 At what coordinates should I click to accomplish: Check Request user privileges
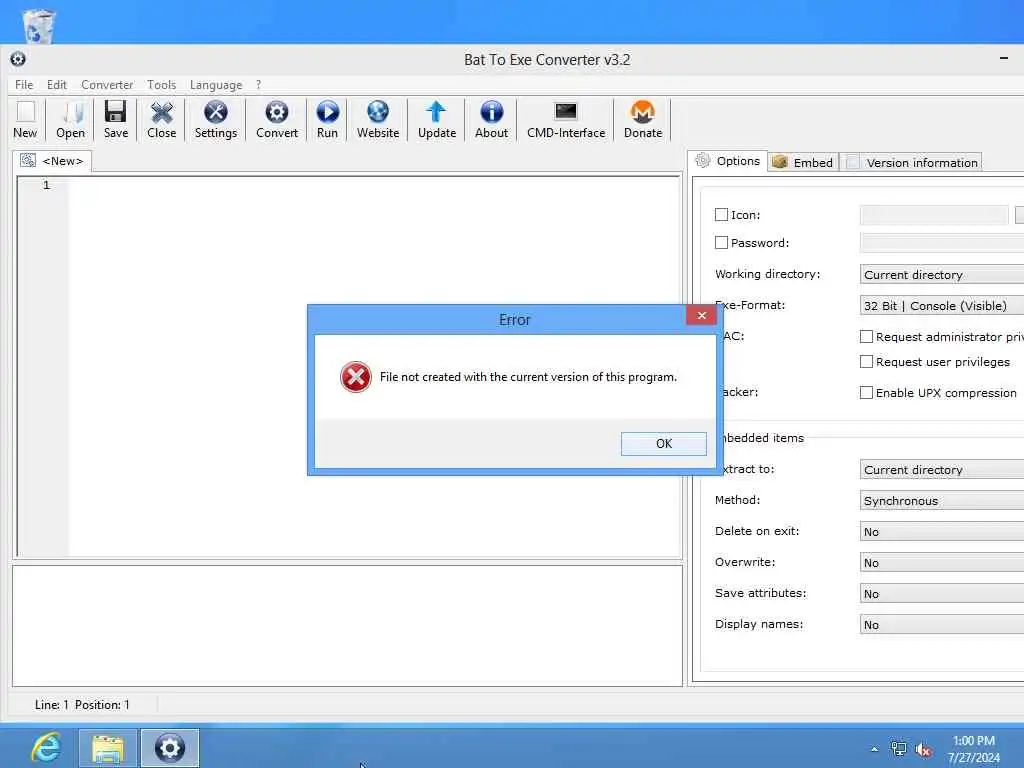tap(866, 362)
